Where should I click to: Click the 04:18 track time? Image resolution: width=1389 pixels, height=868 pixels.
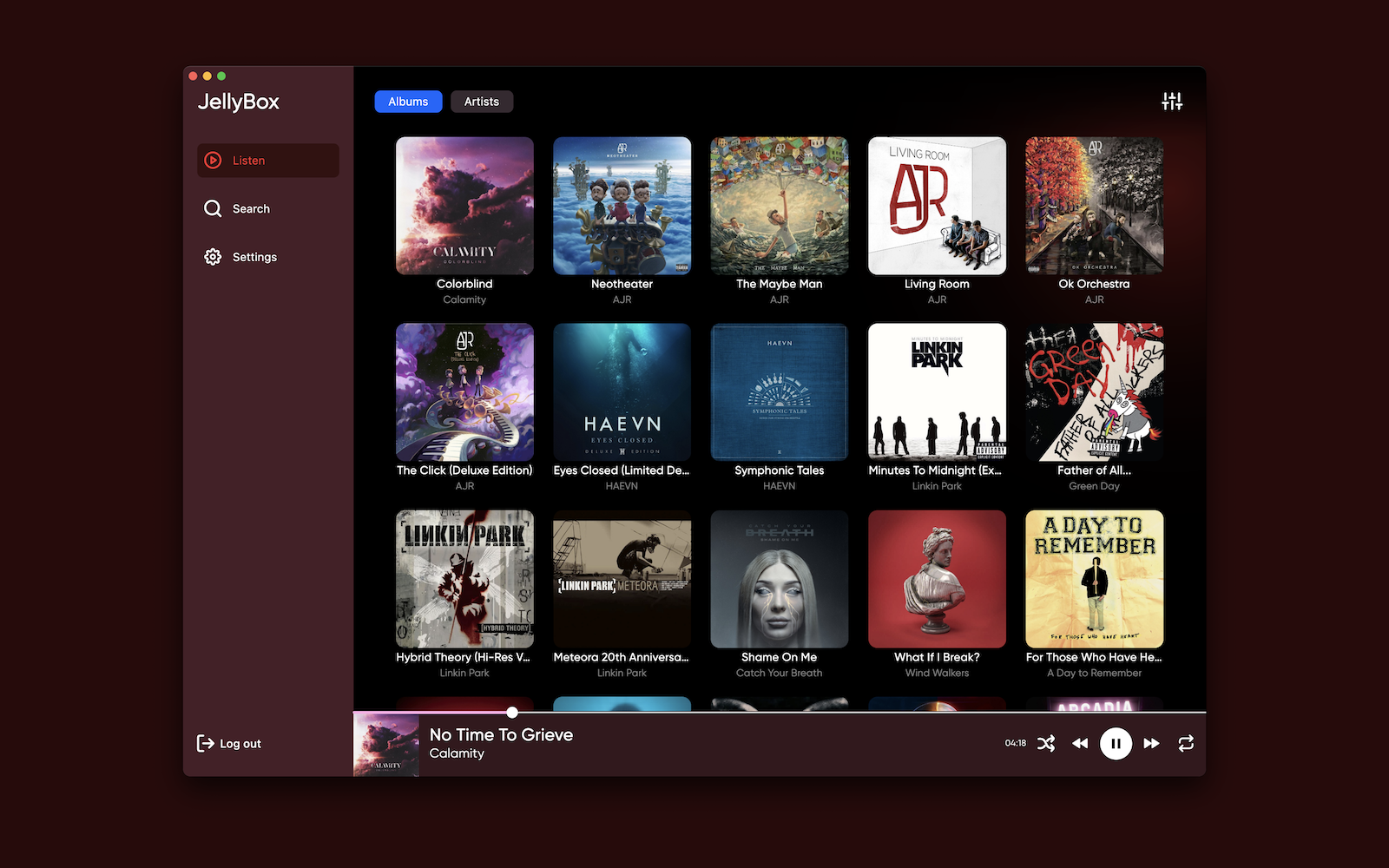(x=1016, y=743)
